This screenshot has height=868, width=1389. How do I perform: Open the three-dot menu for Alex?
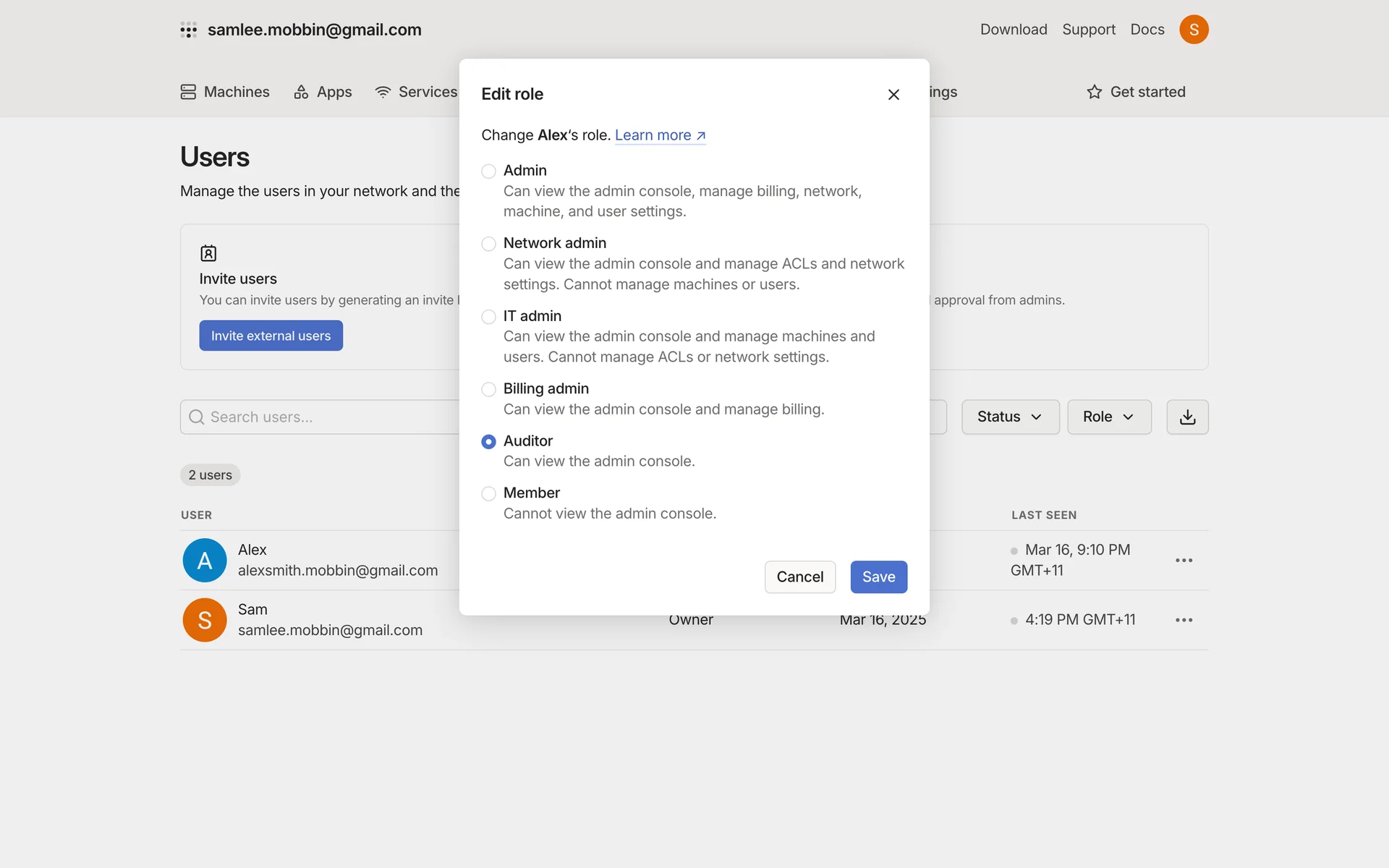1184,561
